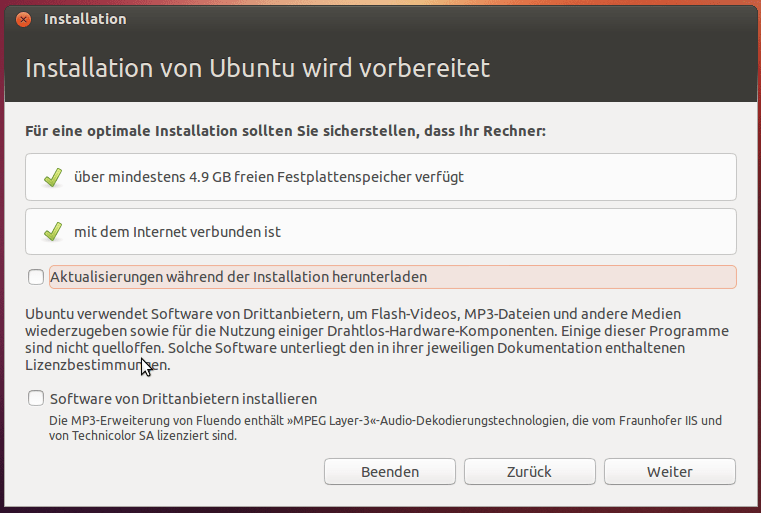Click the mit dem Internet verbunden ist text
This screenshot has height=513, width=761.
tap(177, 232)
